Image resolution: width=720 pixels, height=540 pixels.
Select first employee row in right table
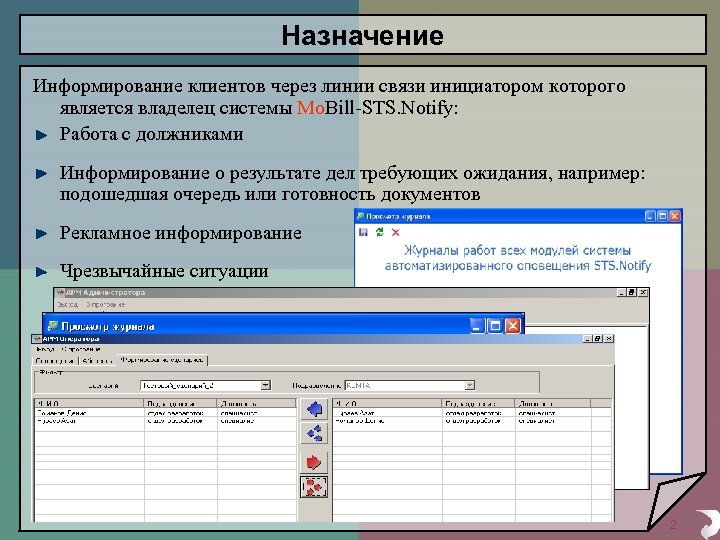(472, 413)
